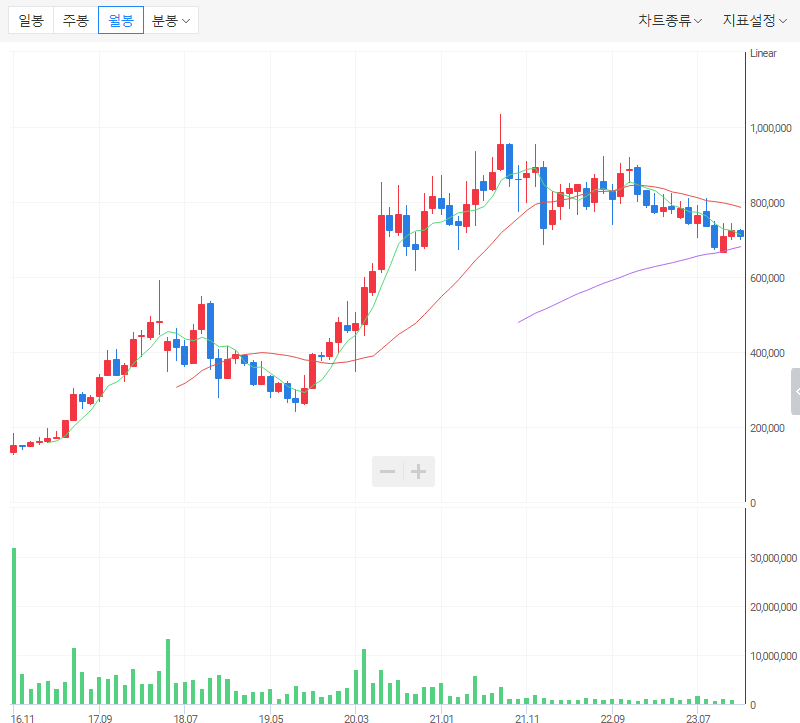This screenshot has height=723, width=800.
Task: Click the 23.07 date axis label
Action: click(x=698, y=718)
